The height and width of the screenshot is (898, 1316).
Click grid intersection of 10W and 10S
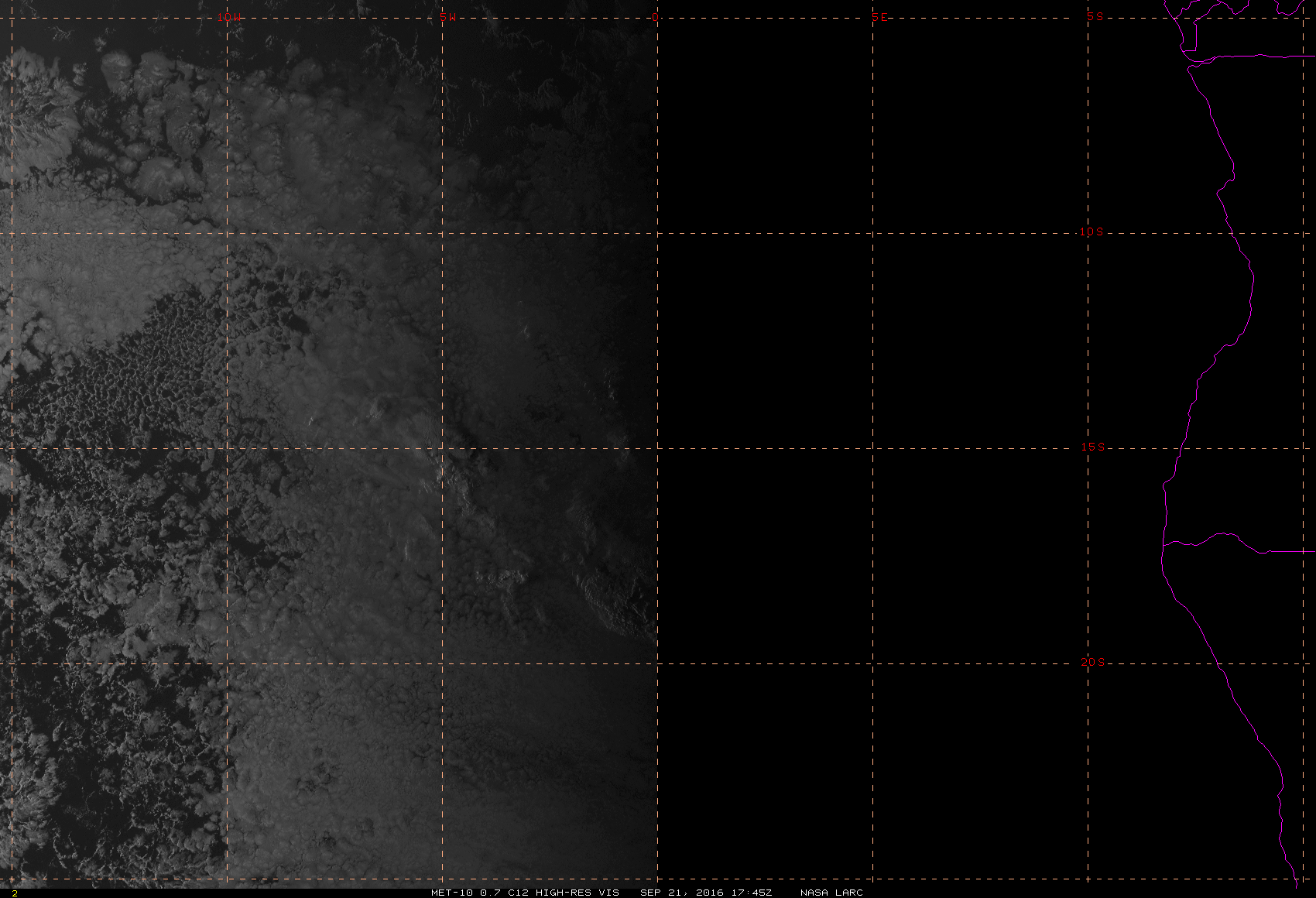227,232
